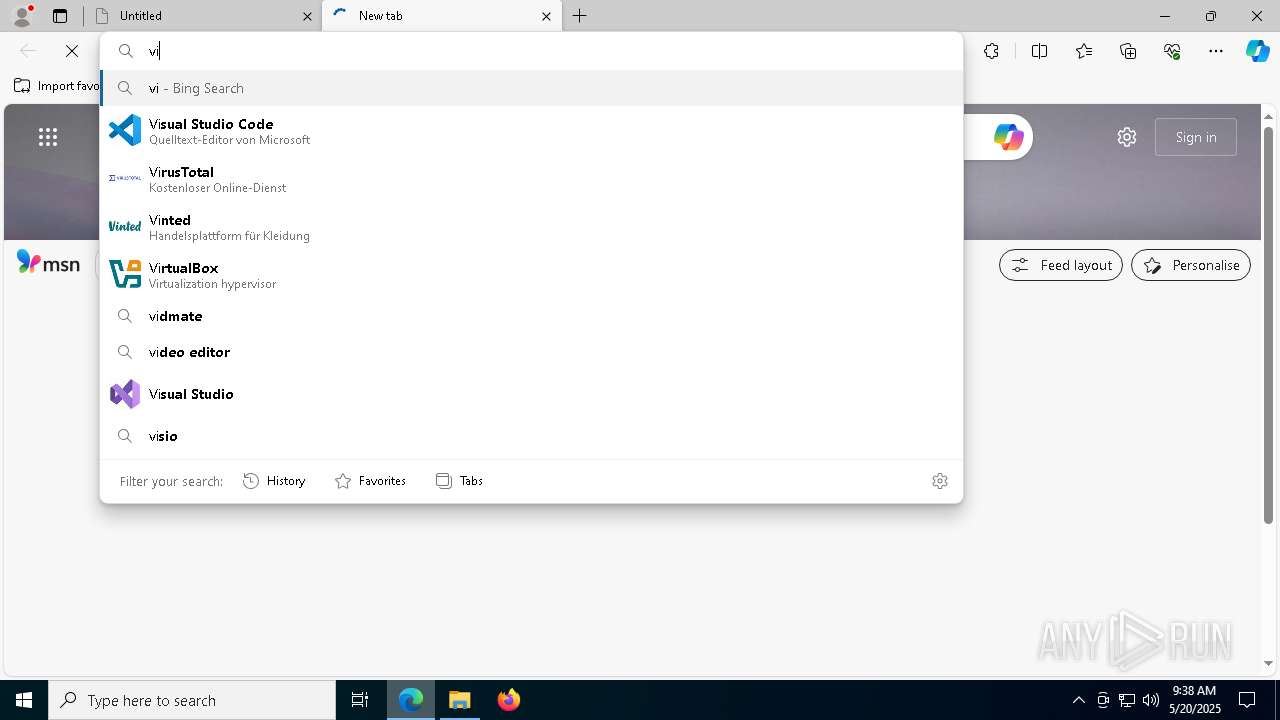This screenshot has height=720, width=1280.
Task: Open Microsoft Edge from the taskbar
Action: click(411, 700)
